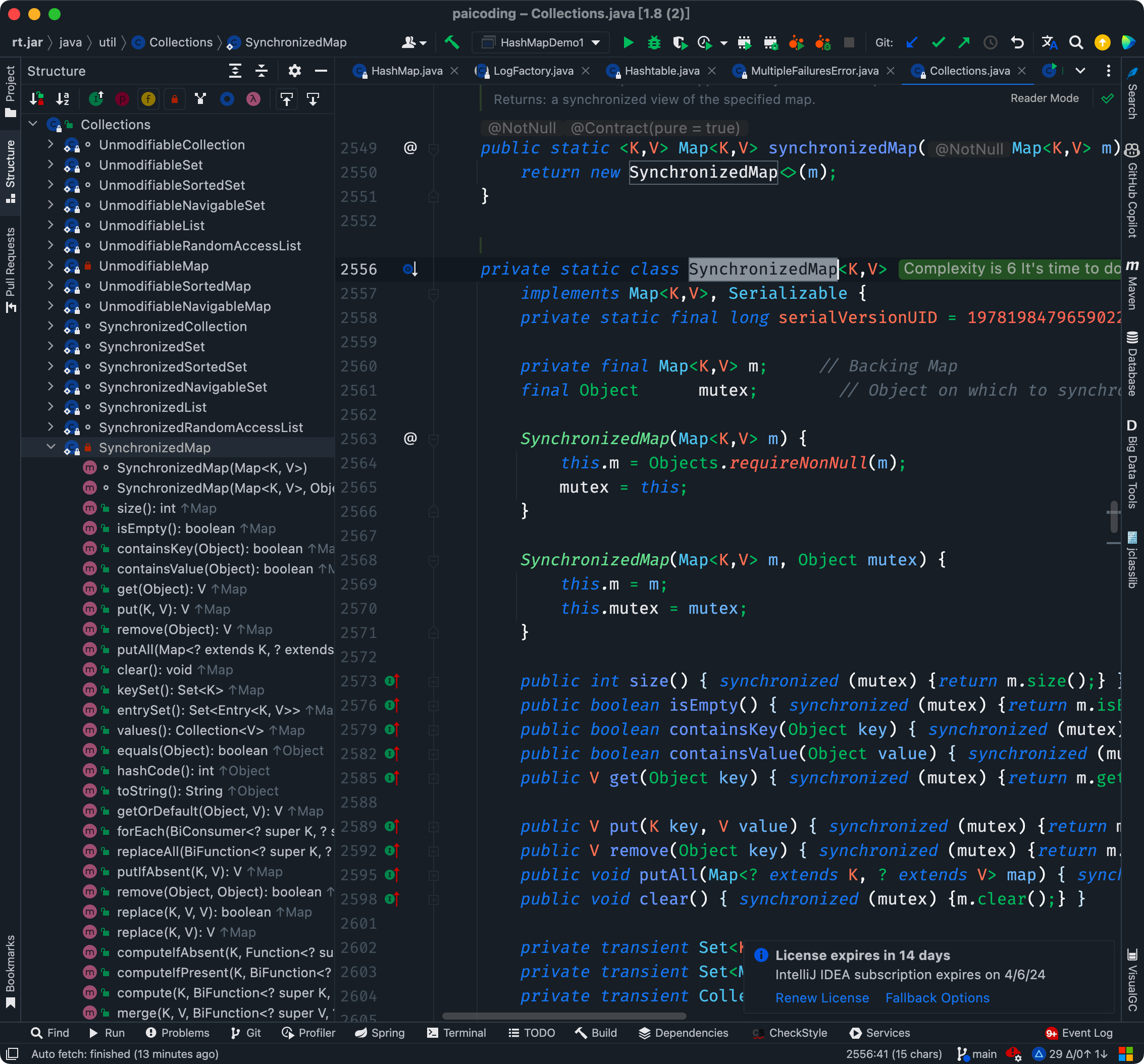1144x1064 pixels.
Task: Toggle Sort Alphabetically in Structure panel
Action: click(63, 99)
